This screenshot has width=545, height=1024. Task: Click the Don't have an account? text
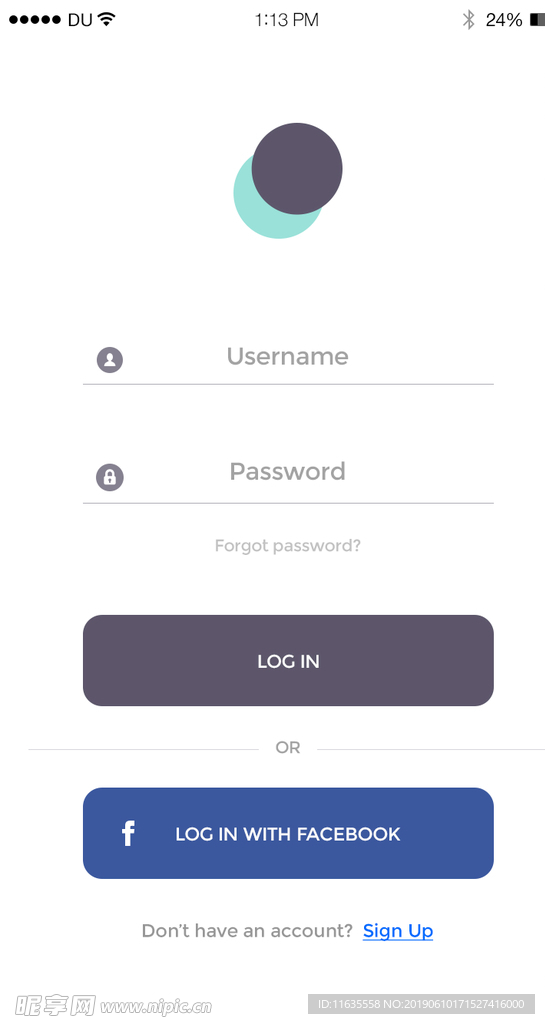pyautogui.click(x=247, y=931)
